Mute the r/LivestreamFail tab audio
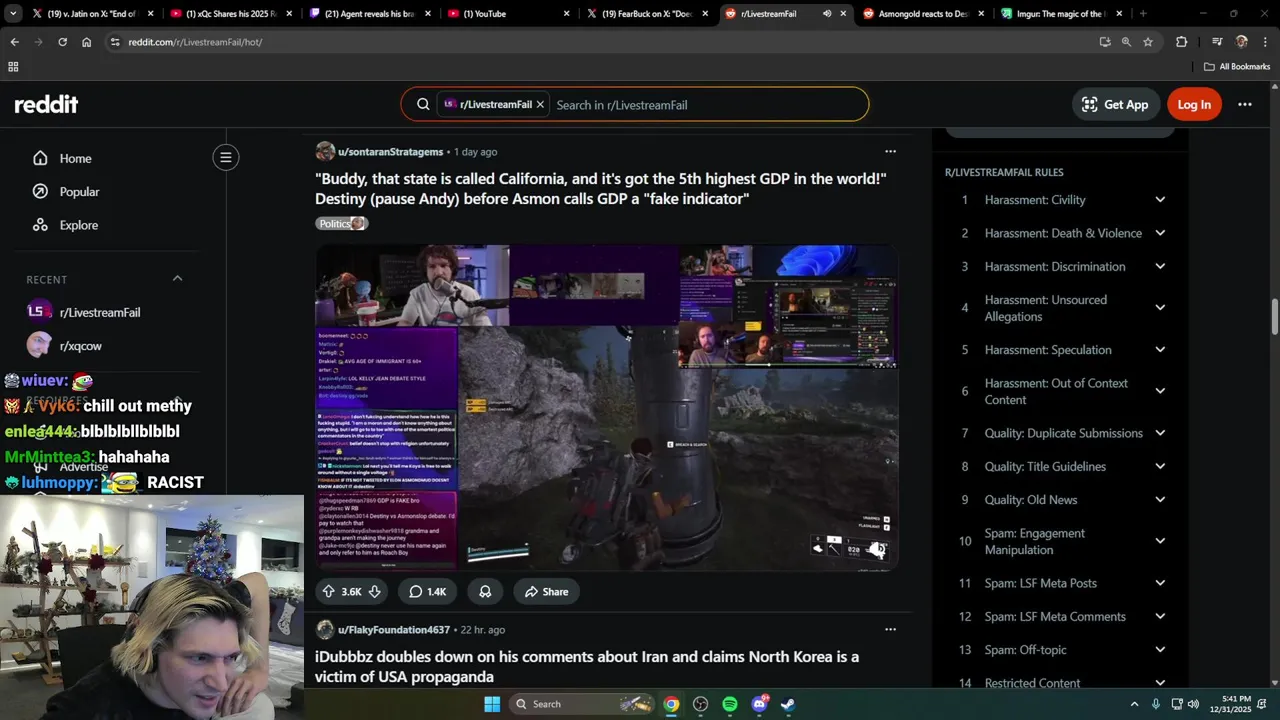The image size is (1280, 720). [x=827, y=14]
